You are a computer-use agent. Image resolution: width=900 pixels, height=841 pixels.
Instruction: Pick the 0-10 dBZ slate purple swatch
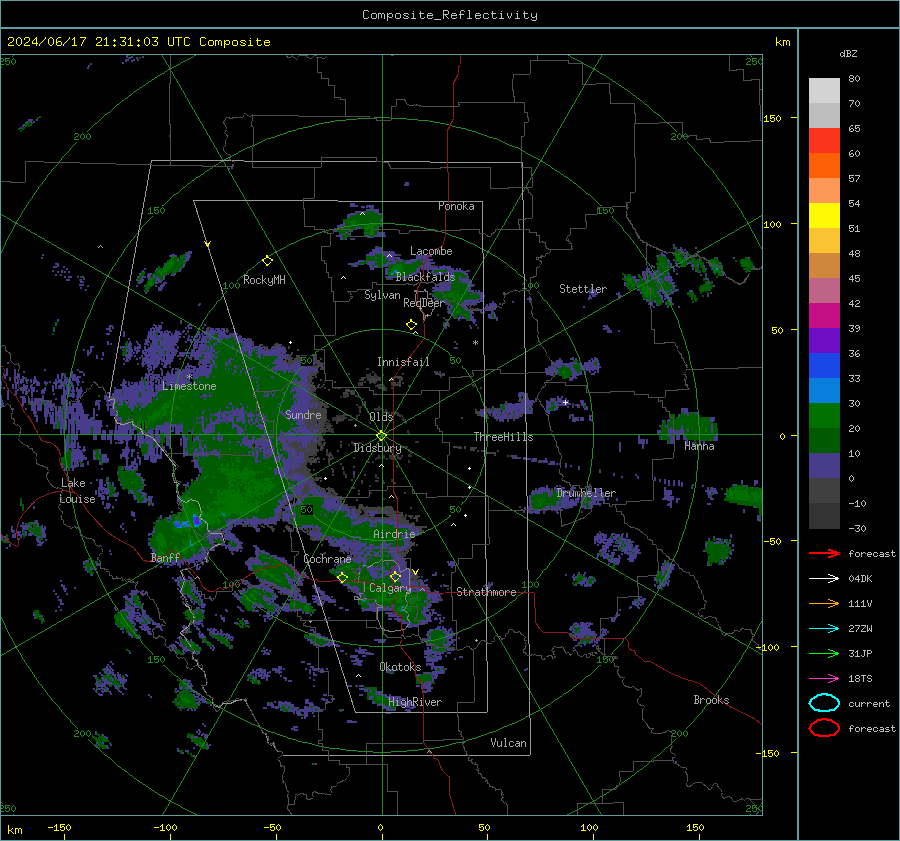tap(824, 466)
